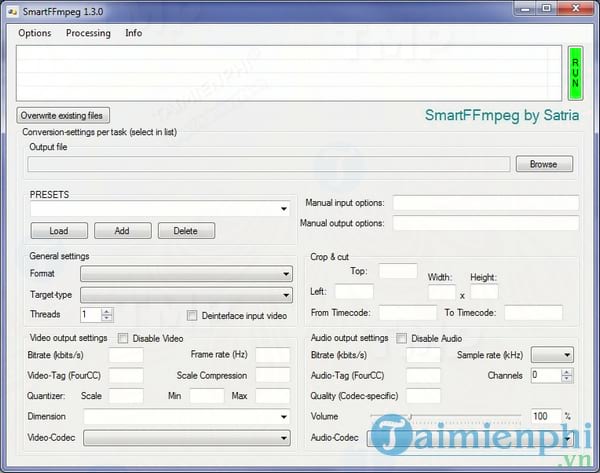This screenshot has width=600, height=473.
Task: Decrease Channels with the down arrow
Action: [567, 379]
